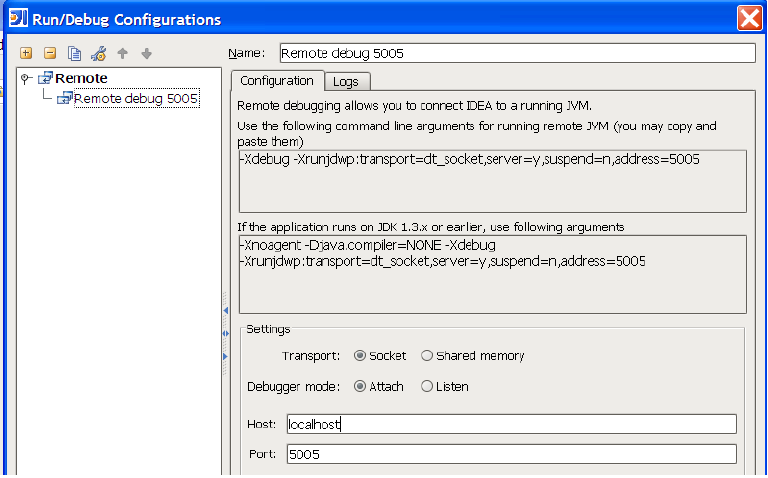The height and width of the screenshot is (478, 768).
Task: Choose the Listen debugger mode
Action: [x=427, y=386]
